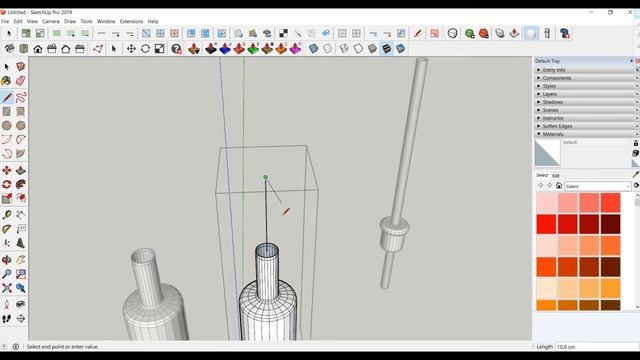Select the Freehand tool
The width and height of the screenshot is (640, 360).
pos(21,98)
